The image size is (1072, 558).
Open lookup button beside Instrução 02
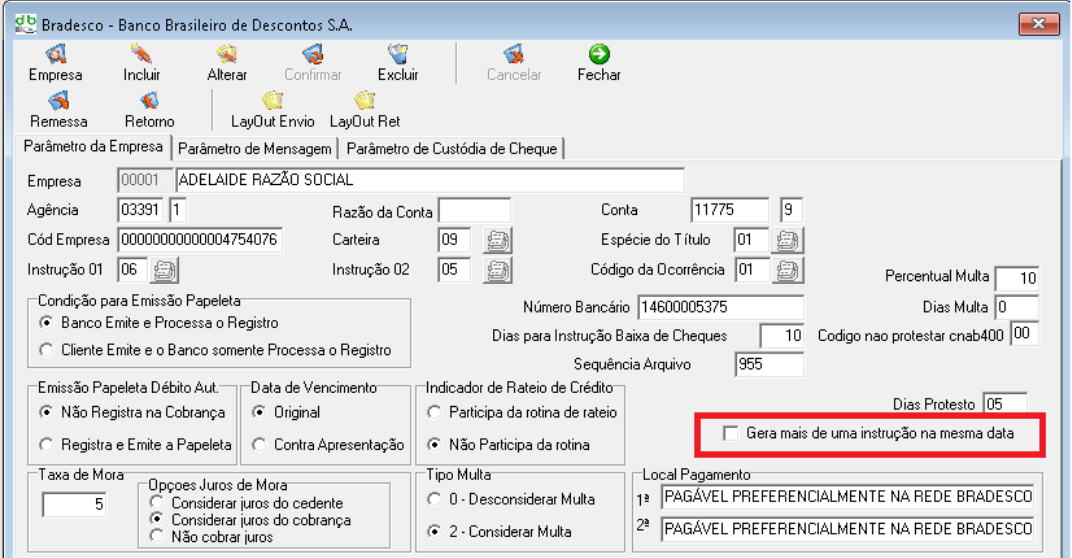497,270
